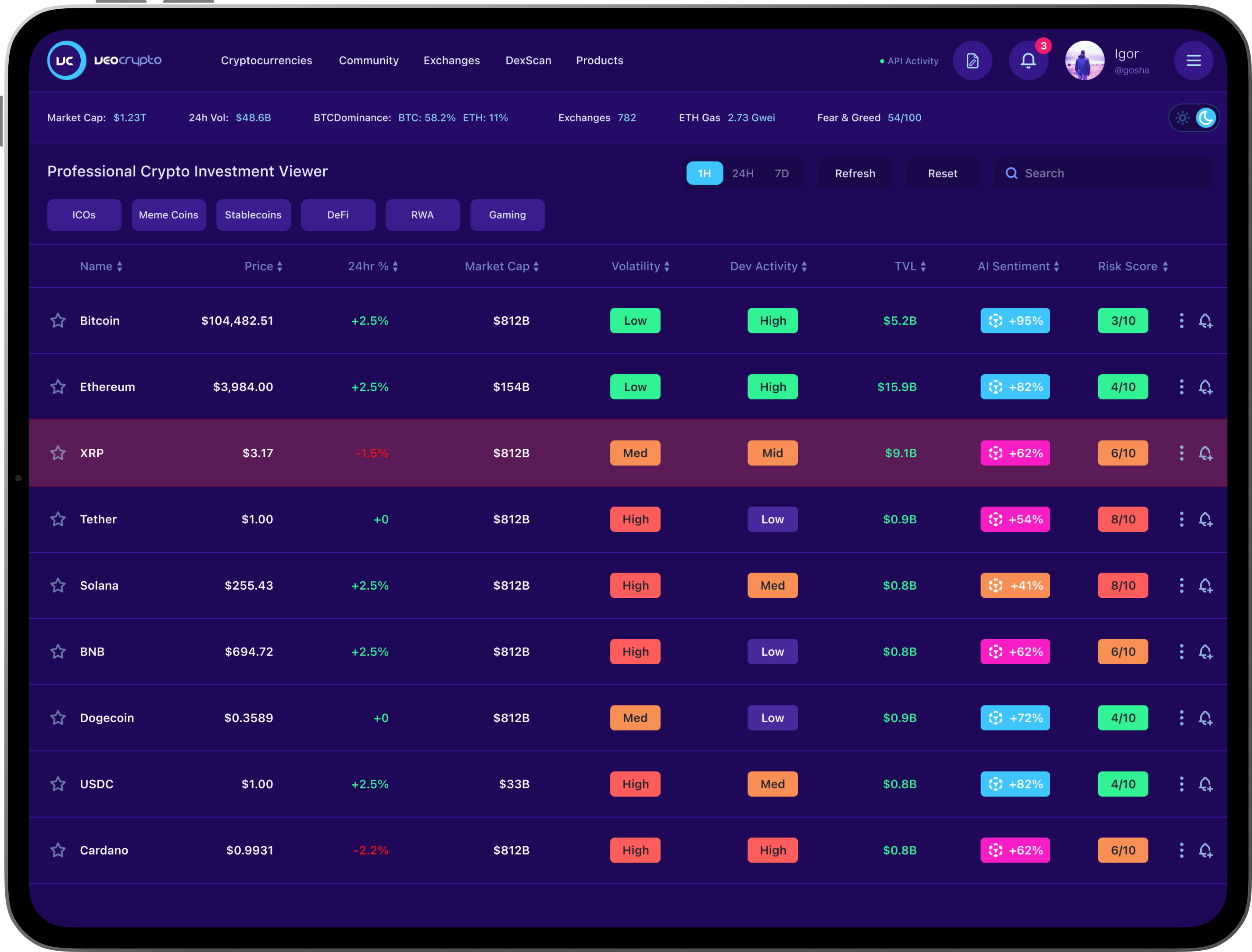The width and height of the screenshot is (1252, 952).
Task: Favorite Bitcoin with the star
Action: click(x=58, y=321)
